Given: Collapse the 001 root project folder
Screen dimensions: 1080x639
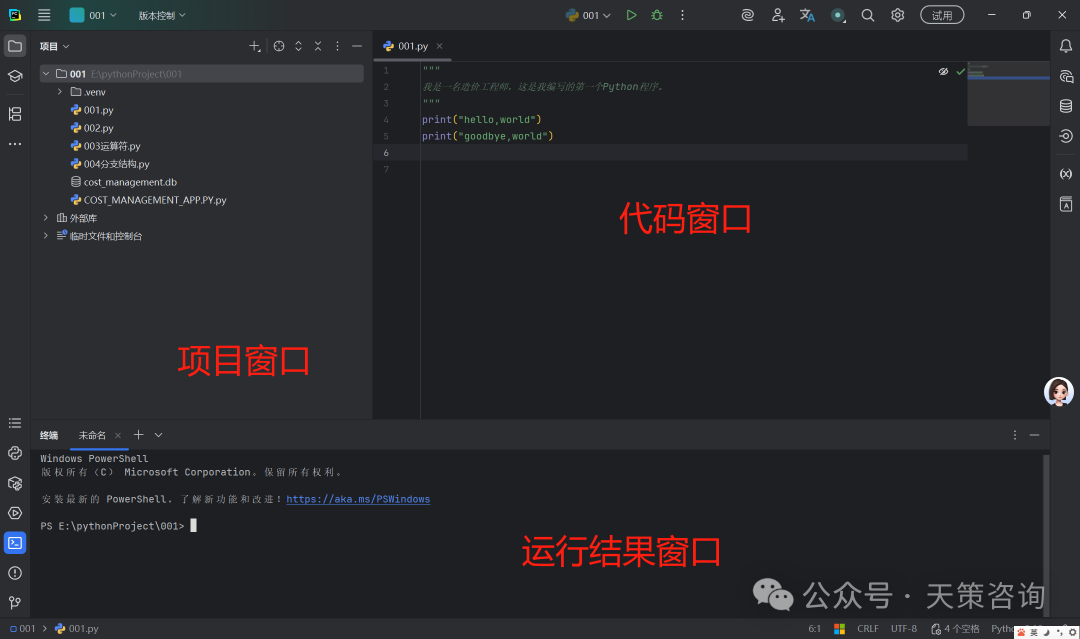Looking at the screenshot, I should click(x=46, y=74).
